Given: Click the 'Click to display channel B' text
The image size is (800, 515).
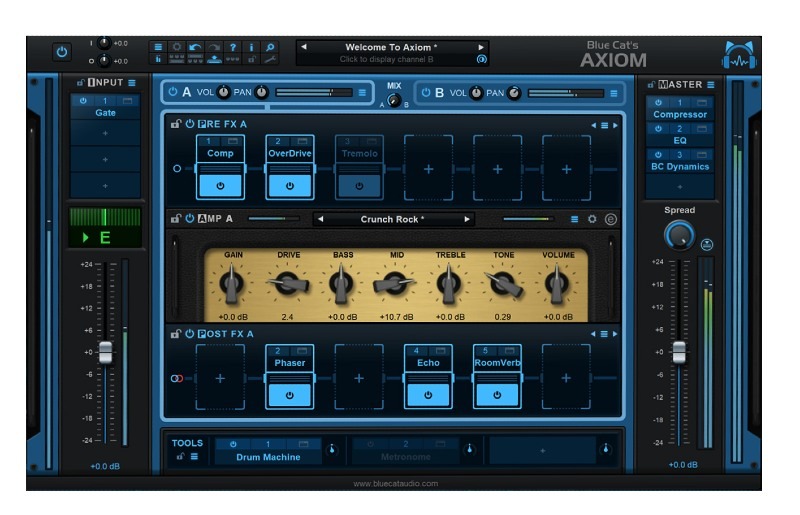Looking at the screenshot, I should tap(386, 59).
